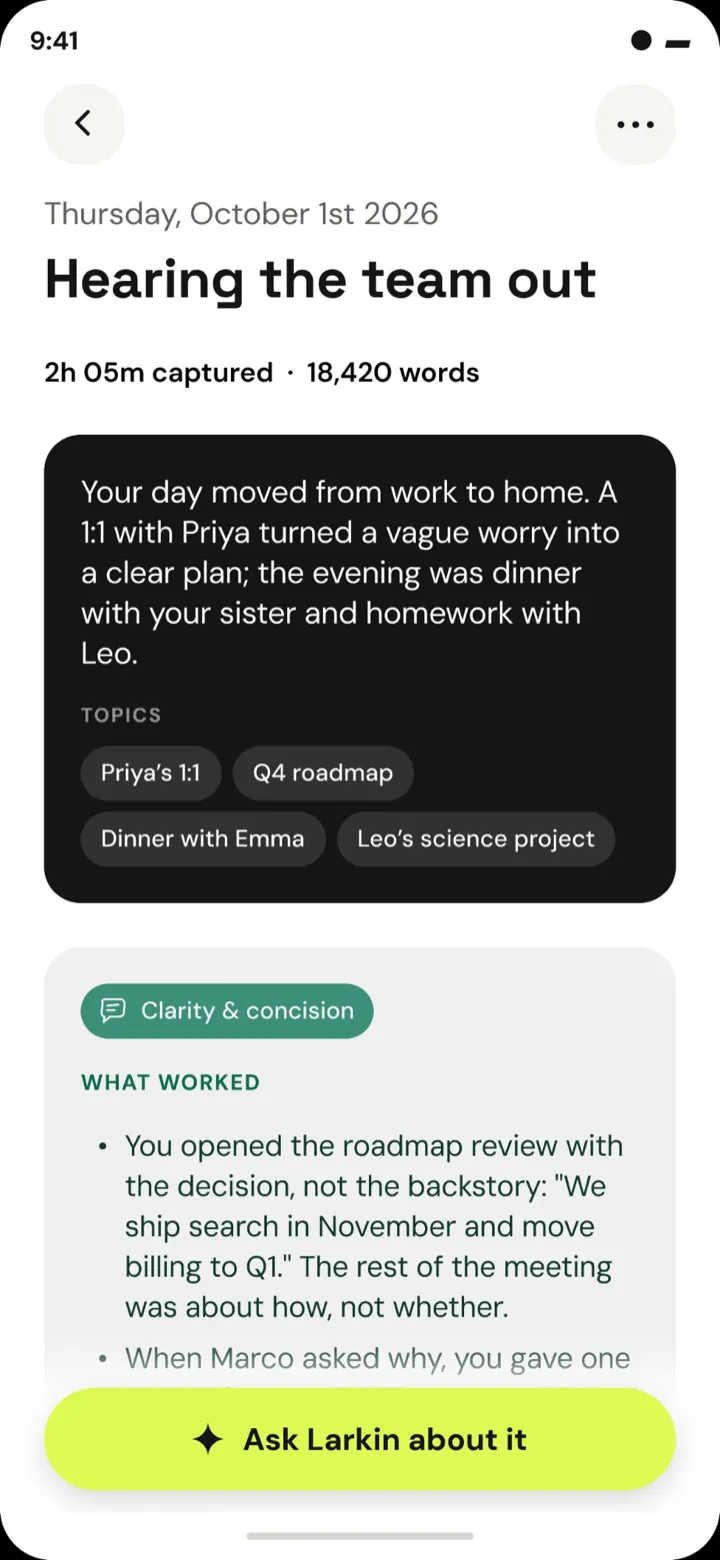The height and width of the screenshot is (1560, 720).
Task: Select the Priya's 1:1 topic chip
Action: (x=151, y=773)
